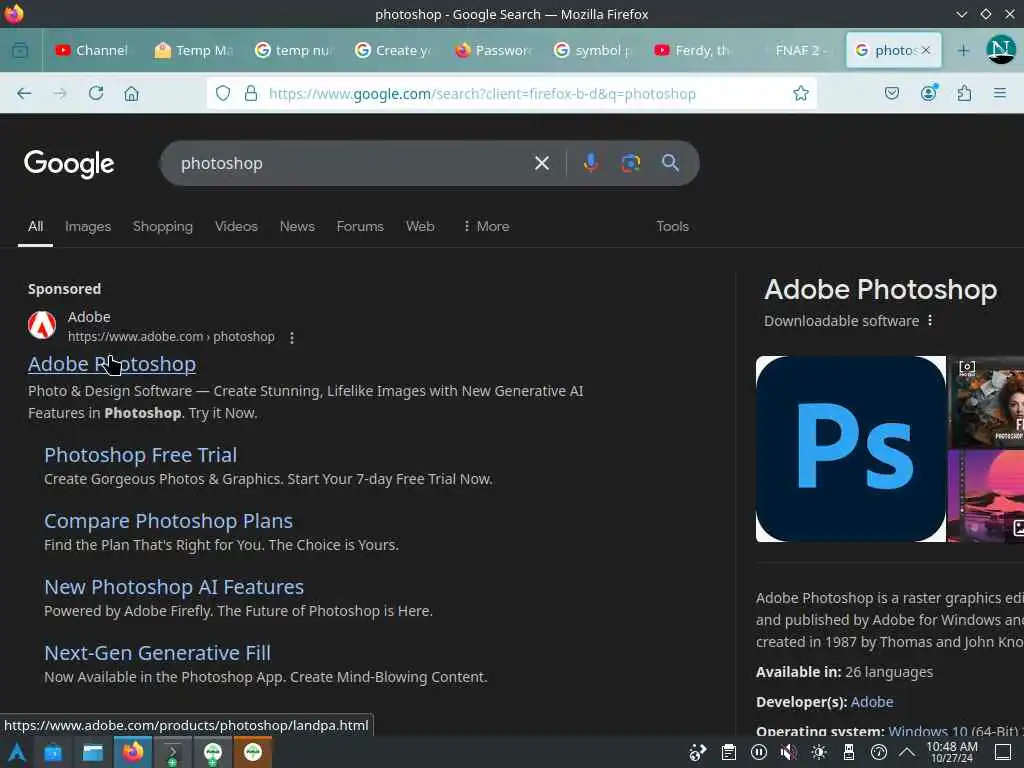Screen dimensions: 1024x768
Task: Open the Firefox home page
Action: coord(131,93)
